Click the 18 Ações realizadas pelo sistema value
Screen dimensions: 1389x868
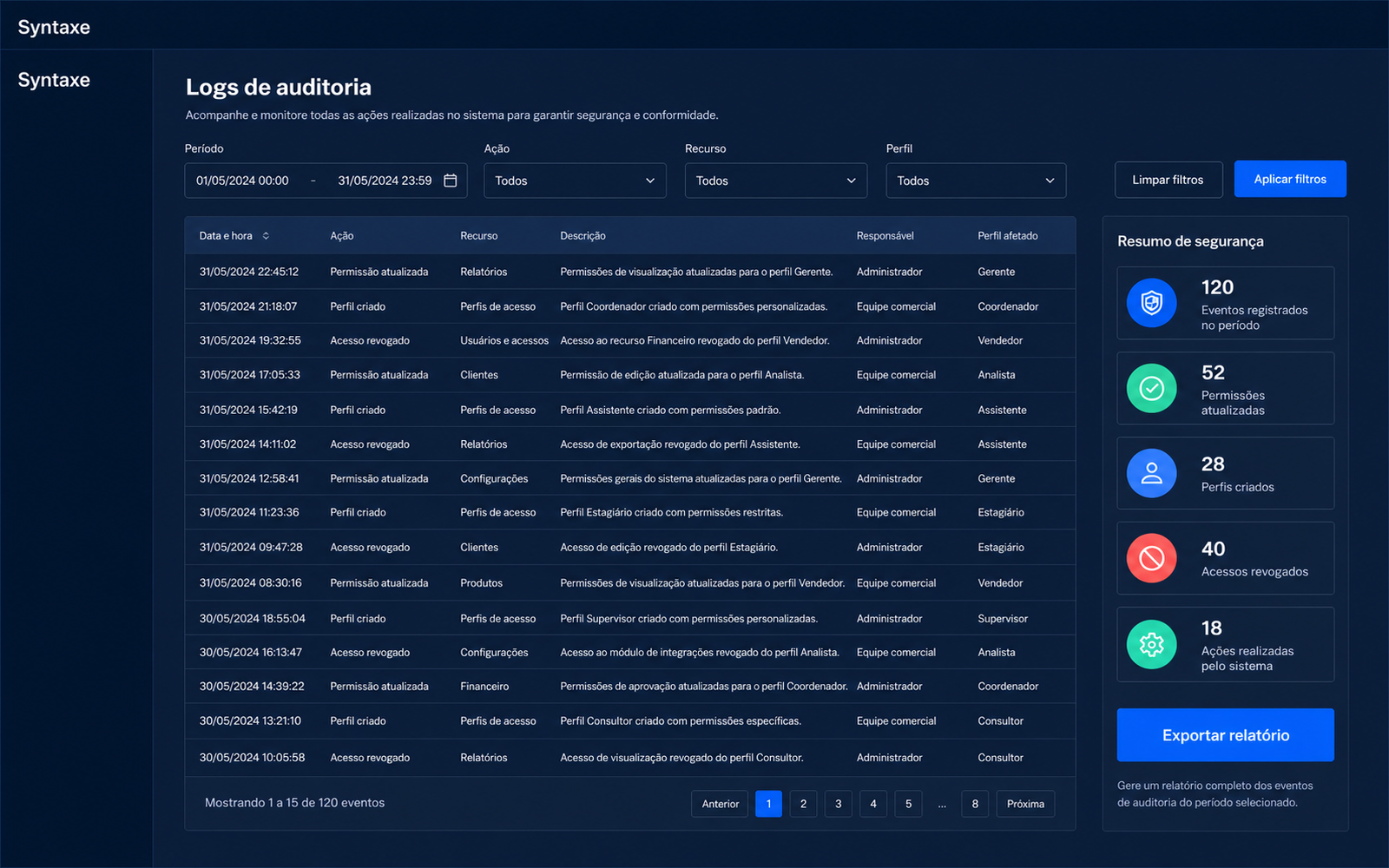[1211, 628]
